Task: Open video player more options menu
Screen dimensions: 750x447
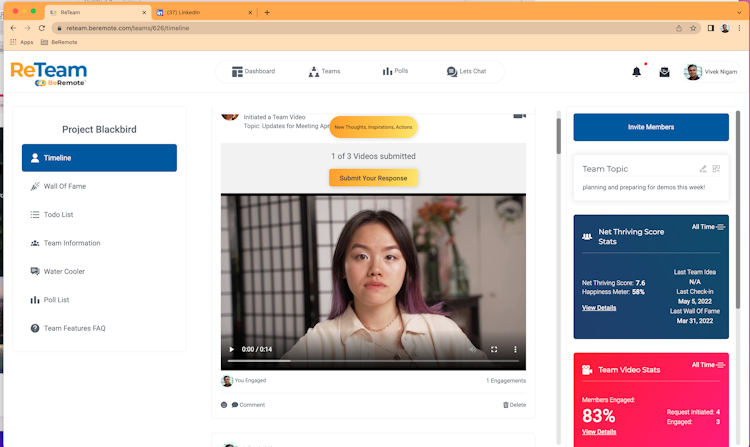Action: coord(515,349)
